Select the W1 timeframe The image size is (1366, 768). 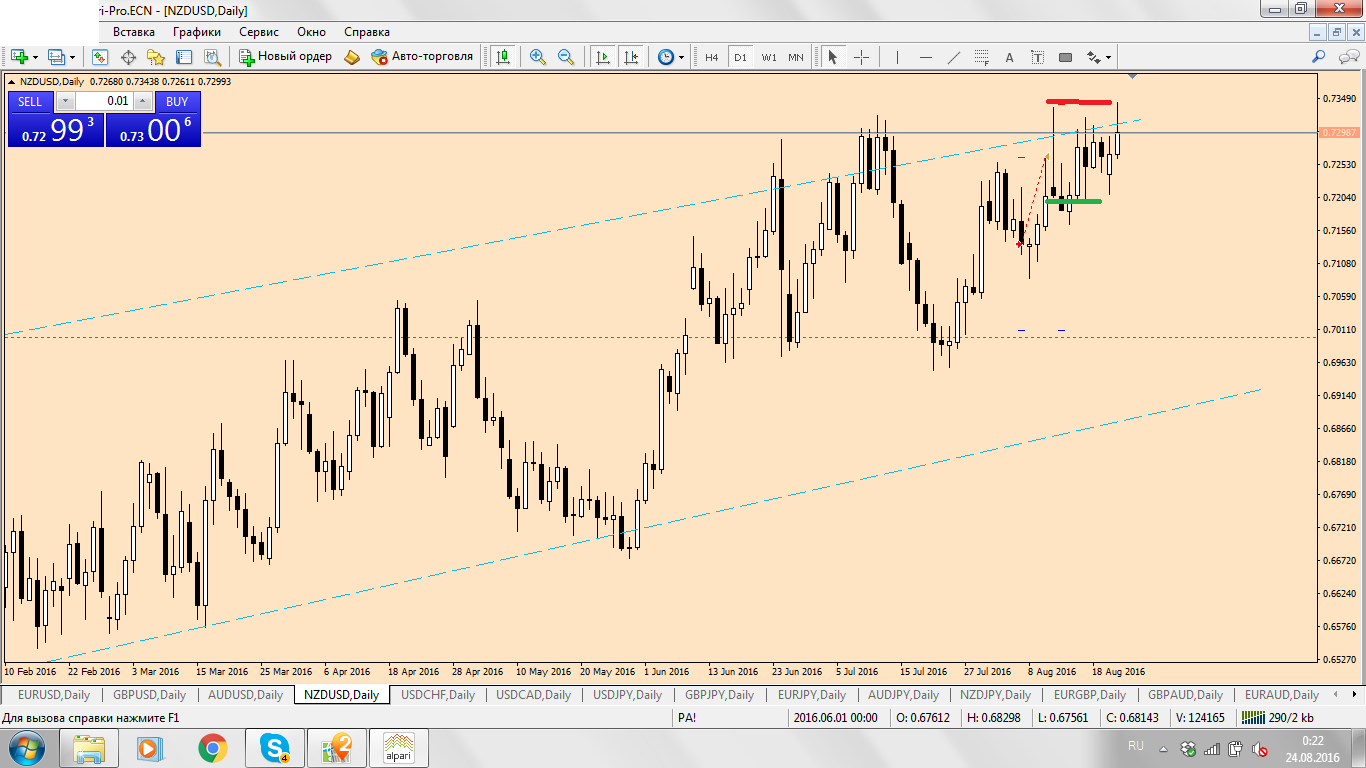click(x=768, y=57)
